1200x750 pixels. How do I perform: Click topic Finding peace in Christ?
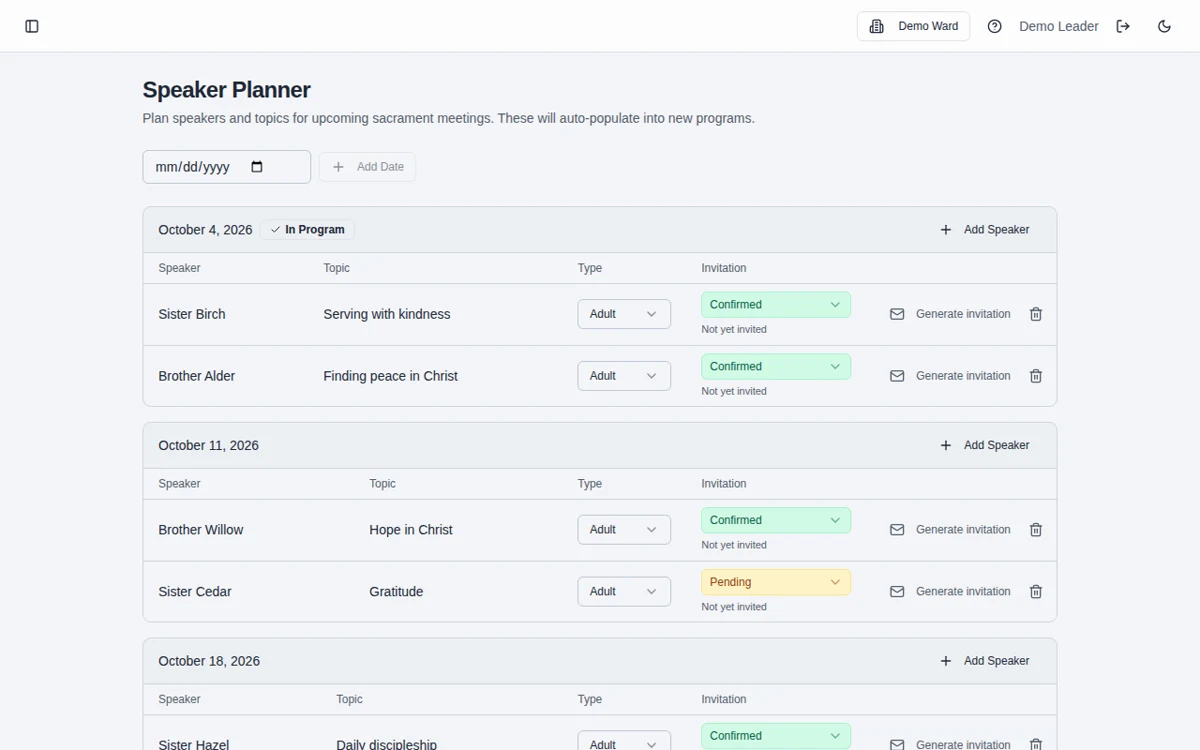pyautogui.click(x=391, y=376)
